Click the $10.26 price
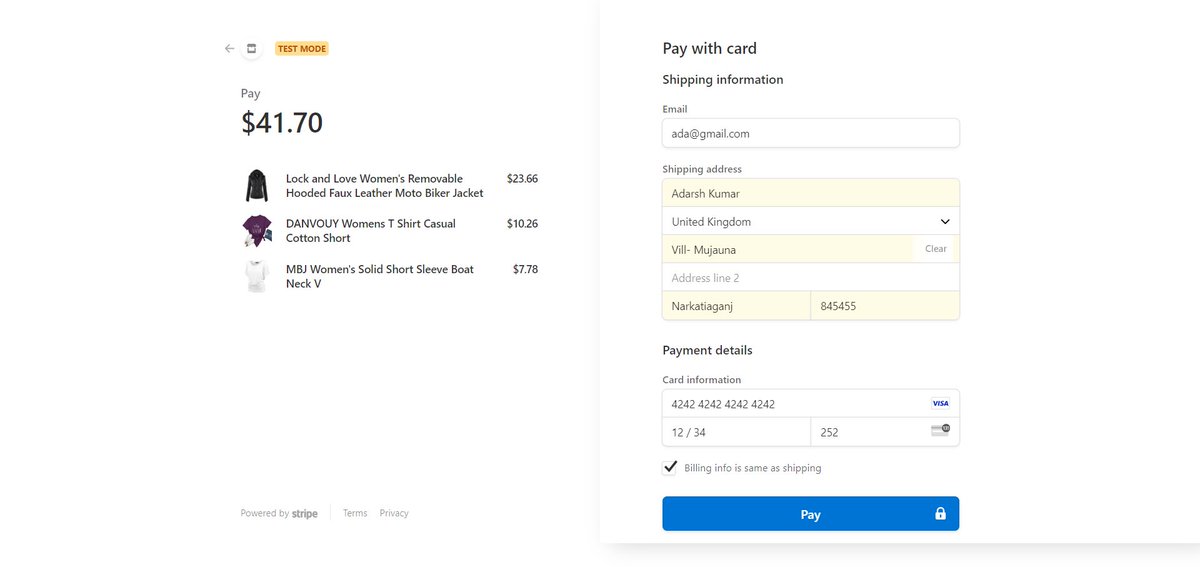This screenshot has width=1200, height=567. click(522, 224)
